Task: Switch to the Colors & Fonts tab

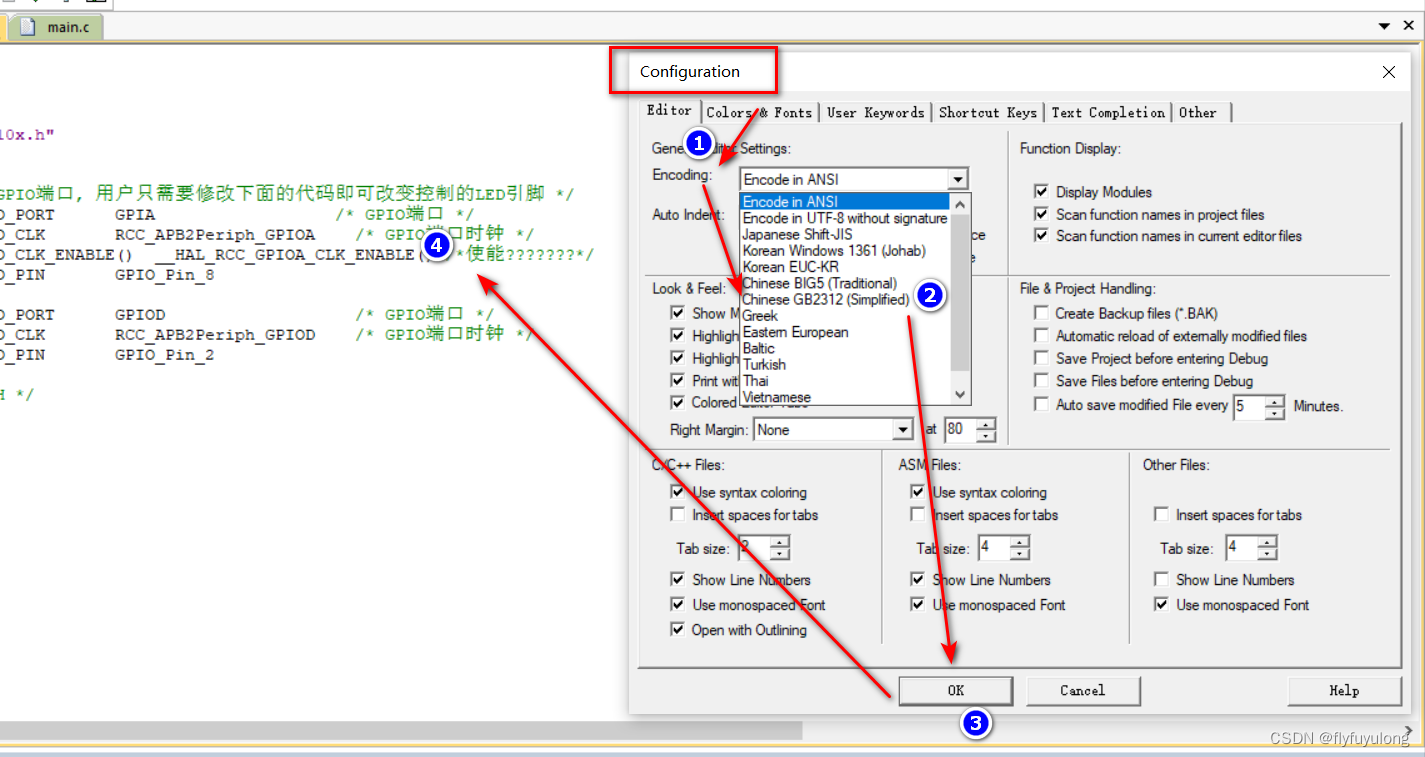Action: 759,113
